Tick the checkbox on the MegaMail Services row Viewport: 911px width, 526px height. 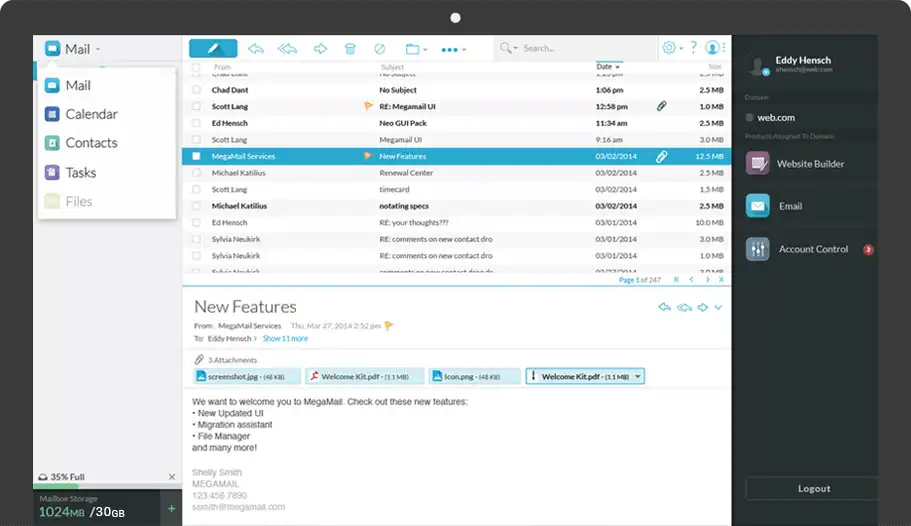(x=196, y=157)
